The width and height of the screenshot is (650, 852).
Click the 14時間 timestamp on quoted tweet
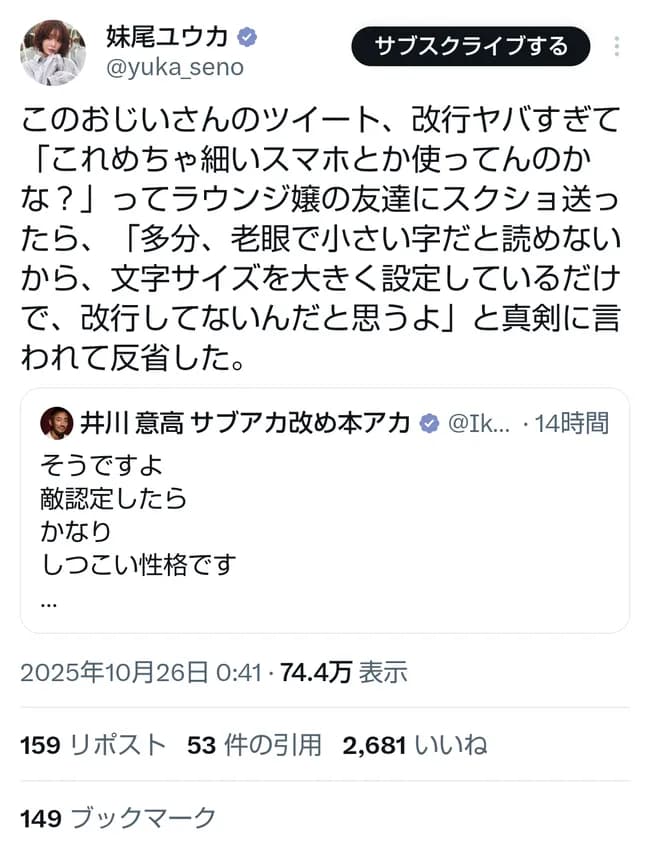(x=570, y=423)
